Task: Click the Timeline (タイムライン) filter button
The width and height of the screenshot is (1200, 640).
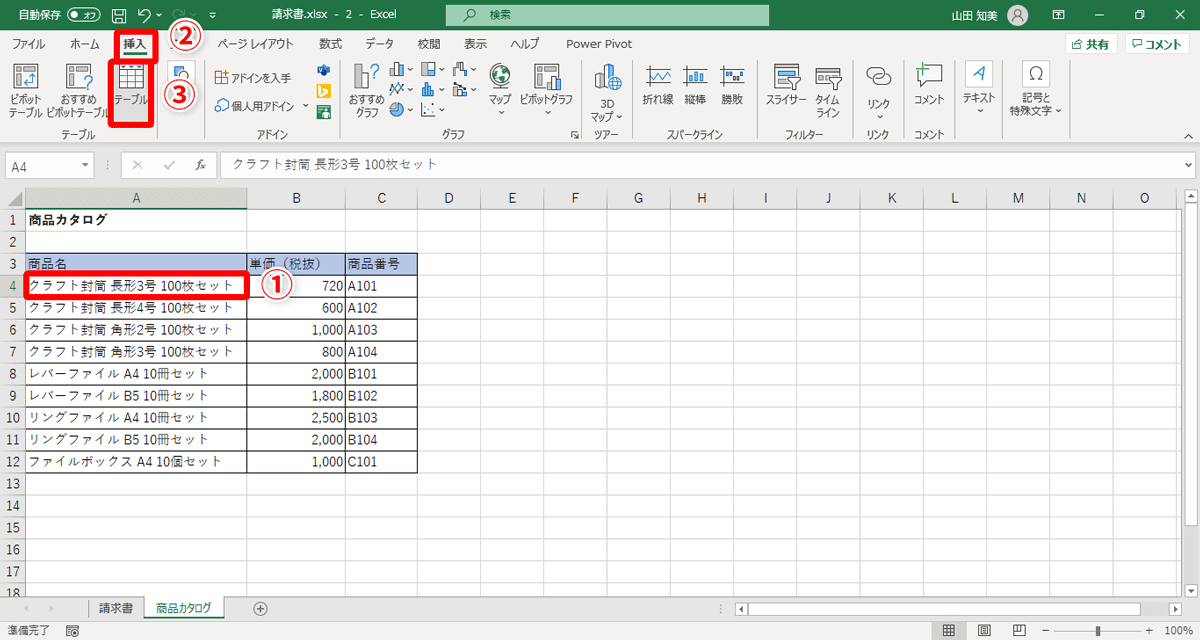Action: [827, 91]
